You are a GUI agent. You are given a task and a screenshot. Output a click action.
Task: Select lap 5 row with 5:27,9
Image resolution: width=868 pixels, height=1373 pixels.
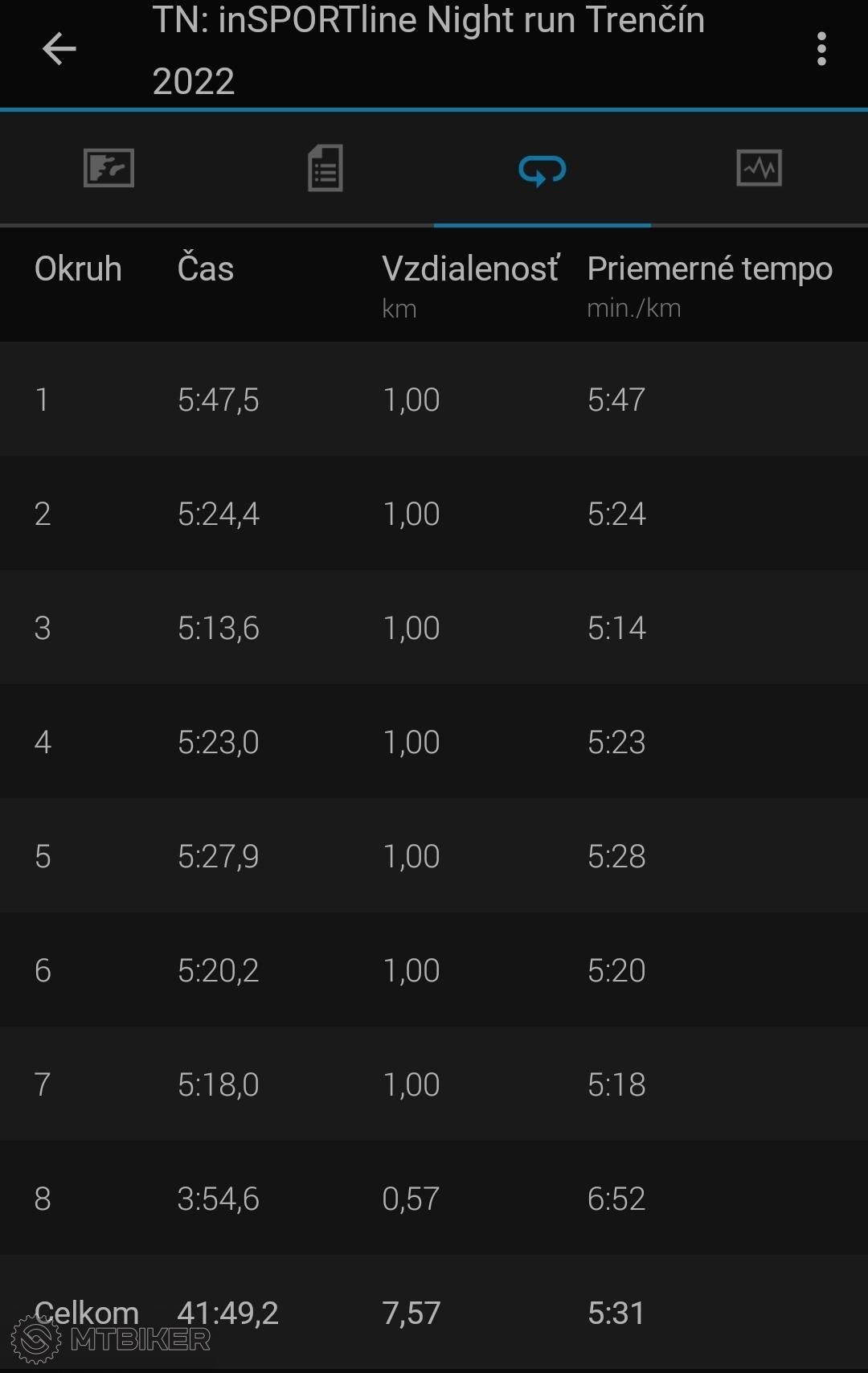pyautogui.click(x=434, y=856)
